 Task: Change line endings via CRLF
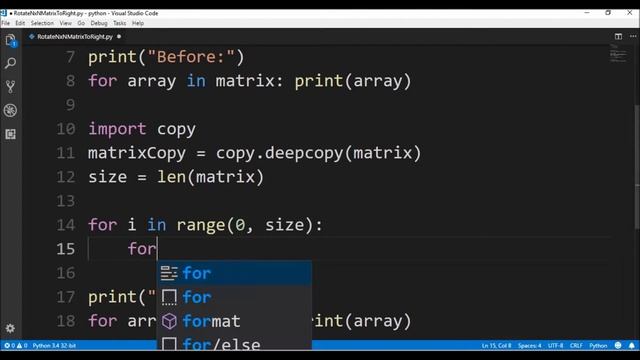[576, 346]
